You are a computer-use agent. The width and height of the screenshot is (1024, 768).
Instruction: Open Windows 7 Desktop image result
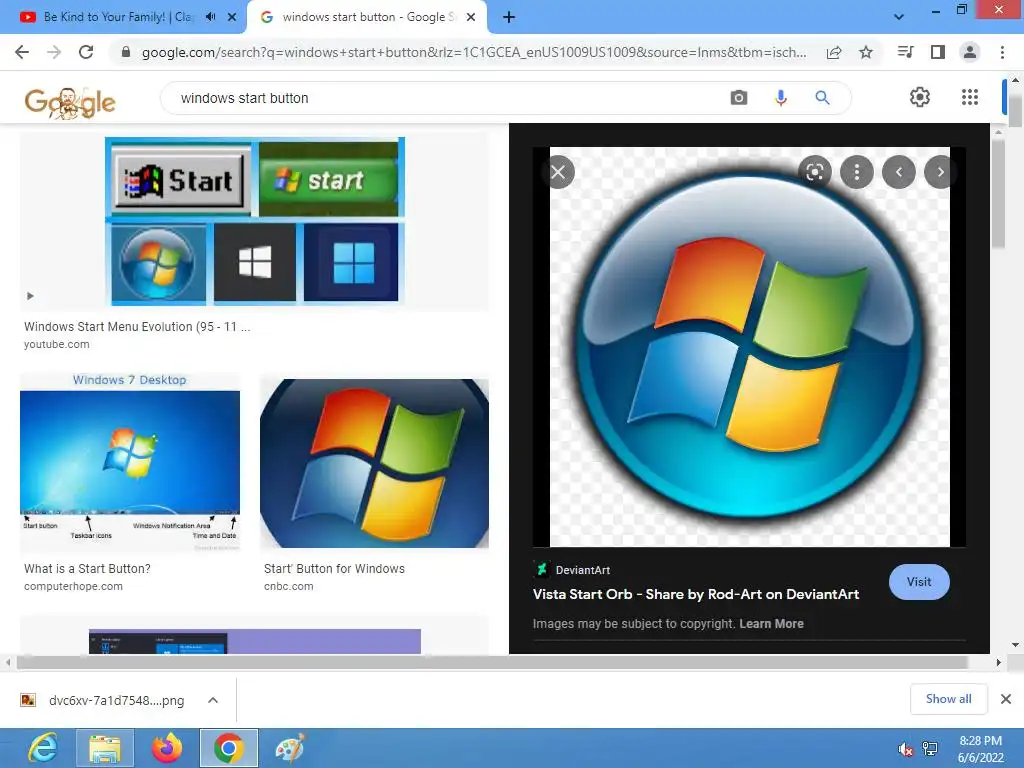[130, 461]
